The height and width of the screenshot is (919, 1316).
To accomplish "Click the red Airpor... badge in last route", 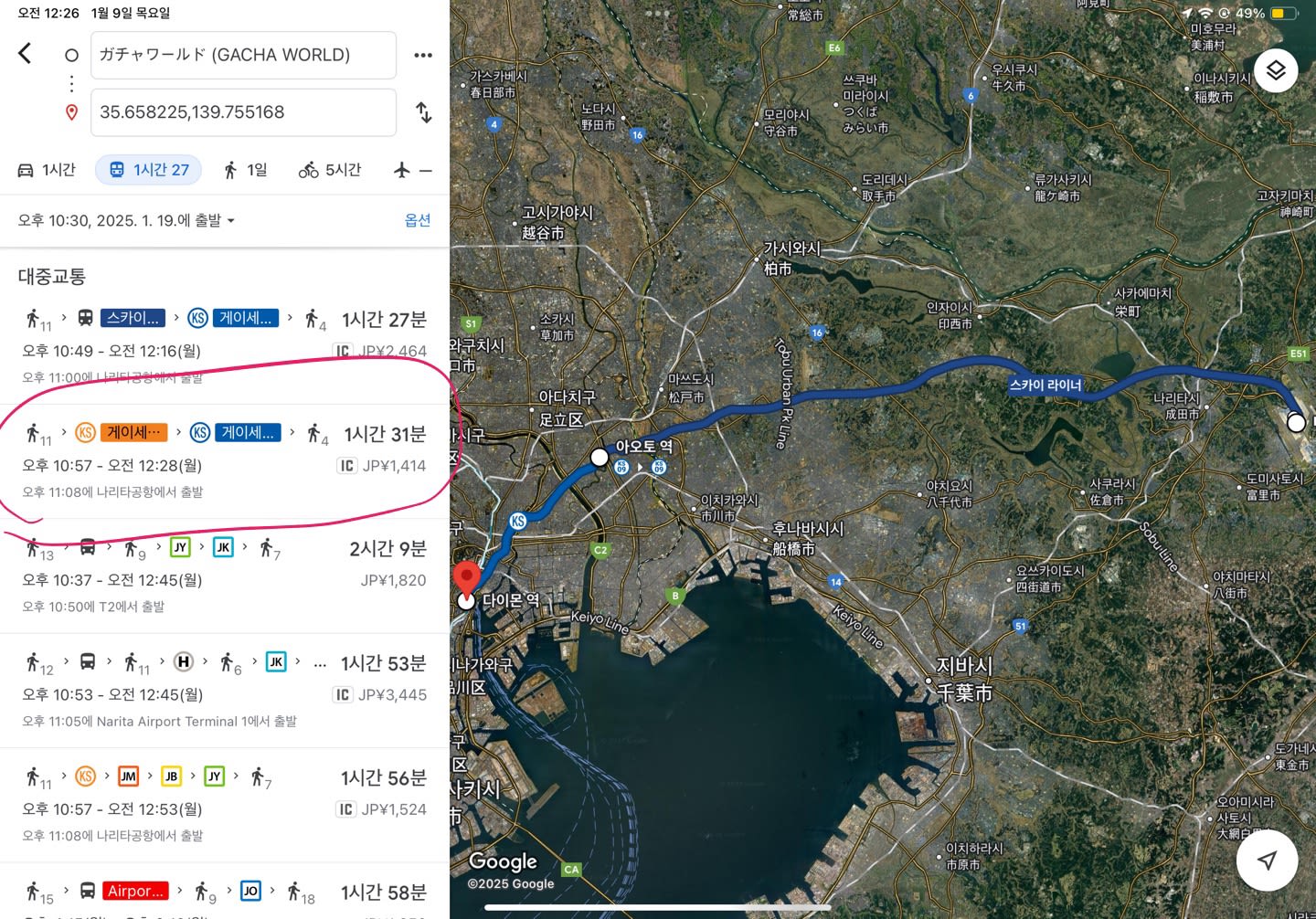I will [x=135, y=891].
